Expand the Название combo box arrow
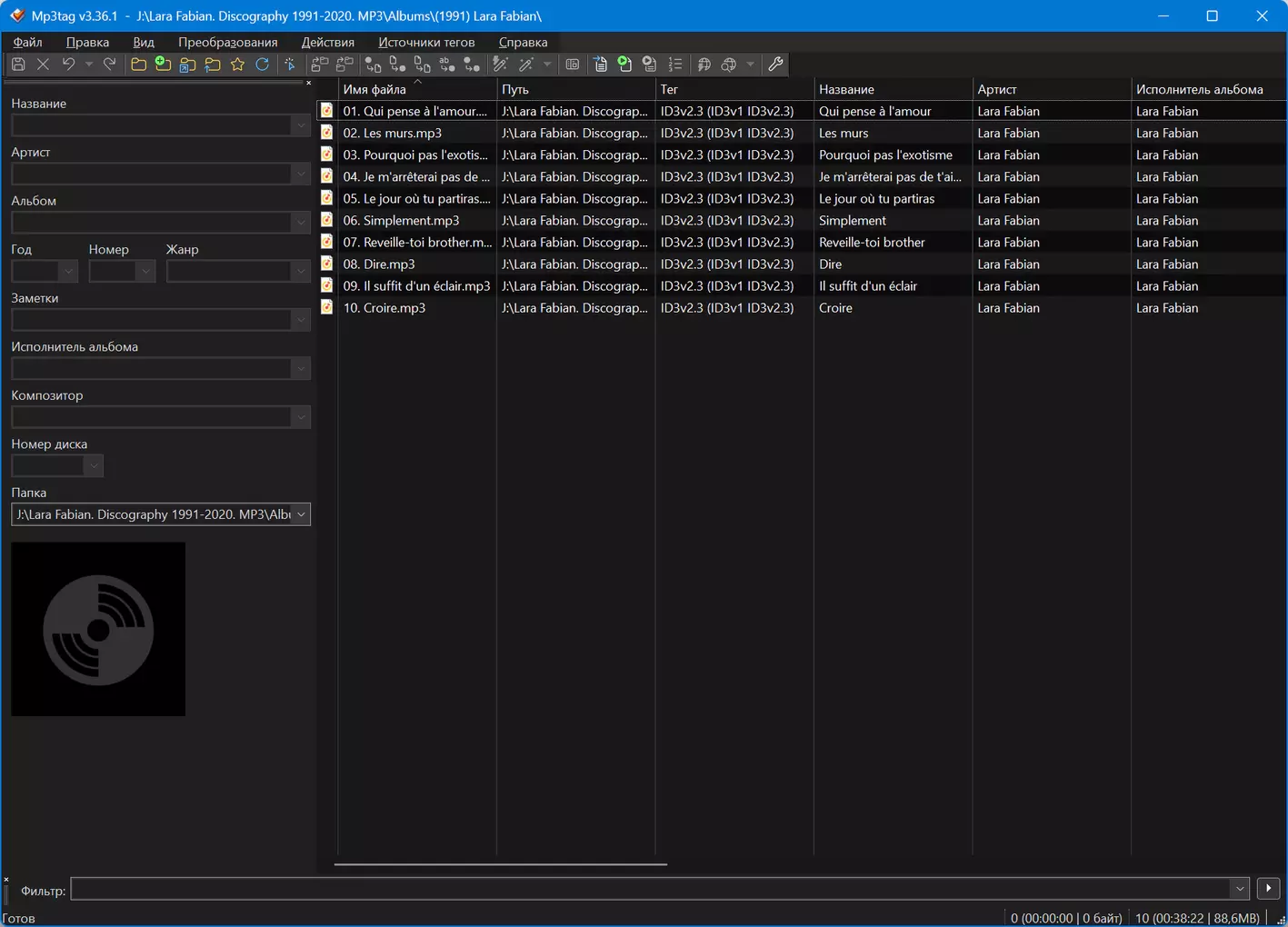Image resolution: width=1288 pixels, height=927 pixels. coord(301,125)
